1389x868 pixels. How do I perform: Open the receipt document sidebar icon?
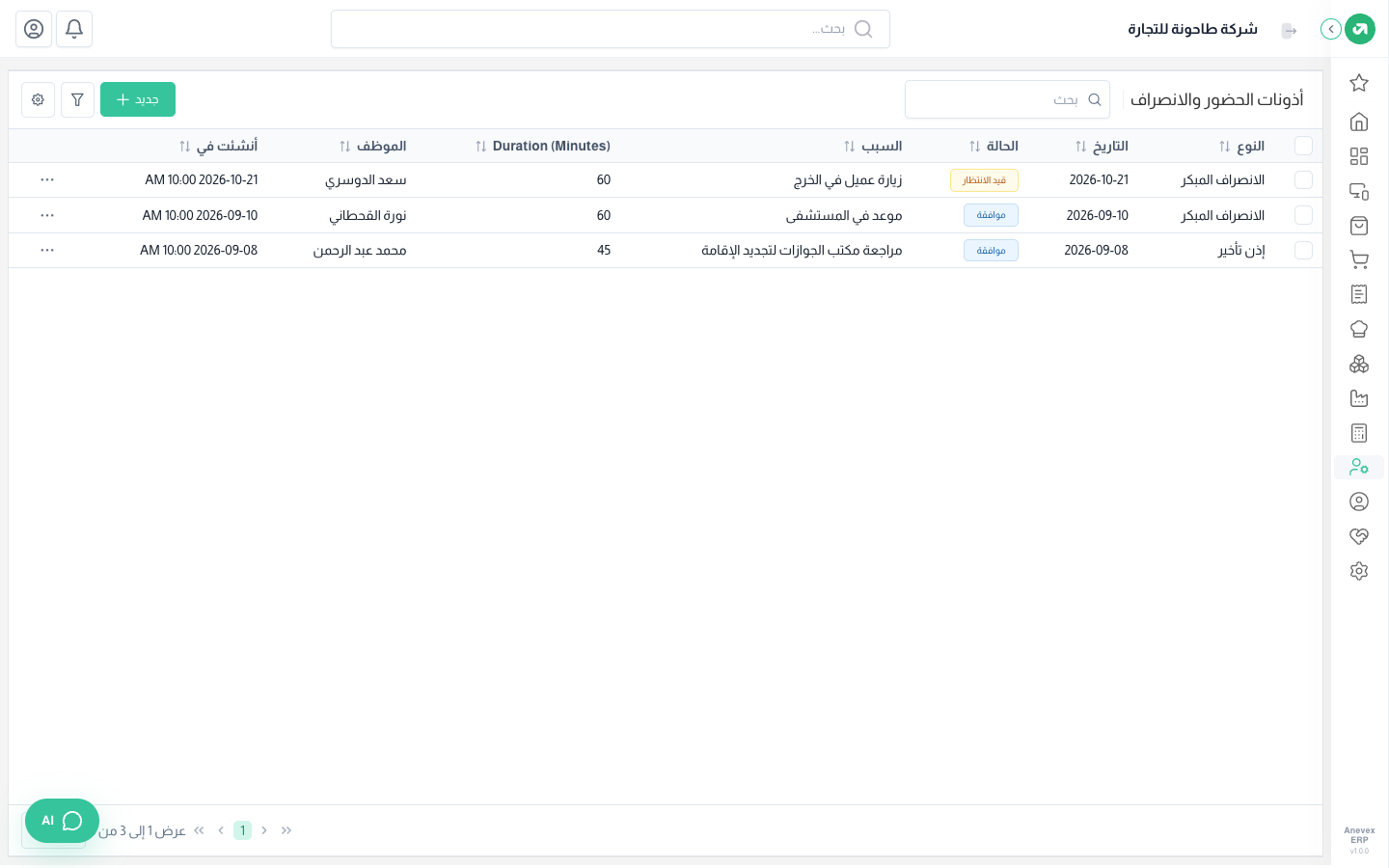pyautogui.click(x=1359, y=294)
